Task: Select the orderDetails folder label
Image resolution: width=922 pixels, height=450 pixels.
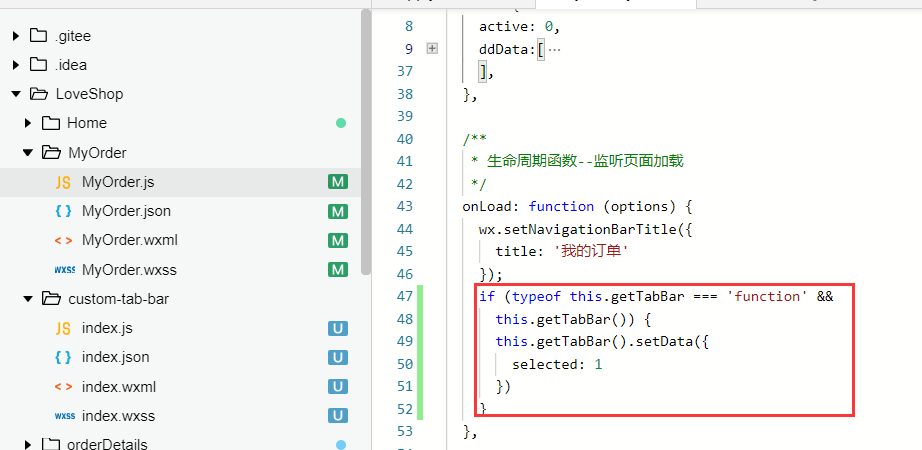Action: click(x=108, y=444)
